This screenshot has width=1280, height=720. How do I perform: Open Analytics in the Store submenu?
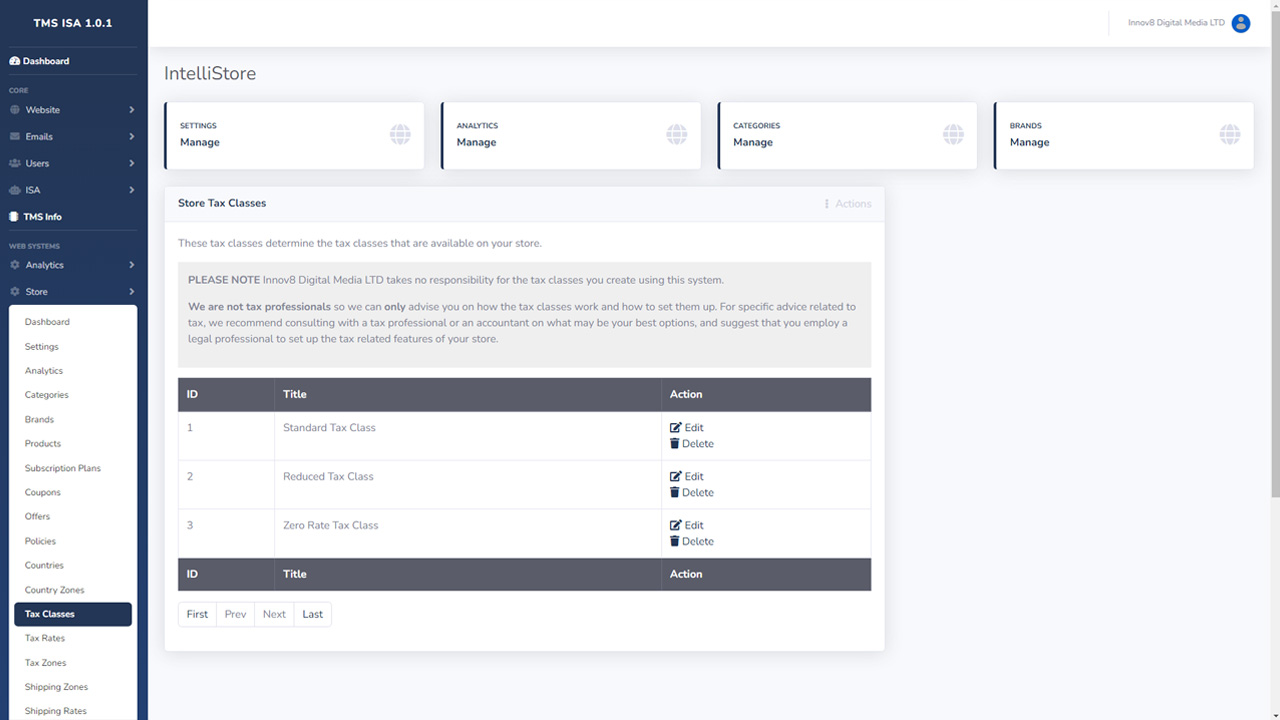[x=73, y=371]
